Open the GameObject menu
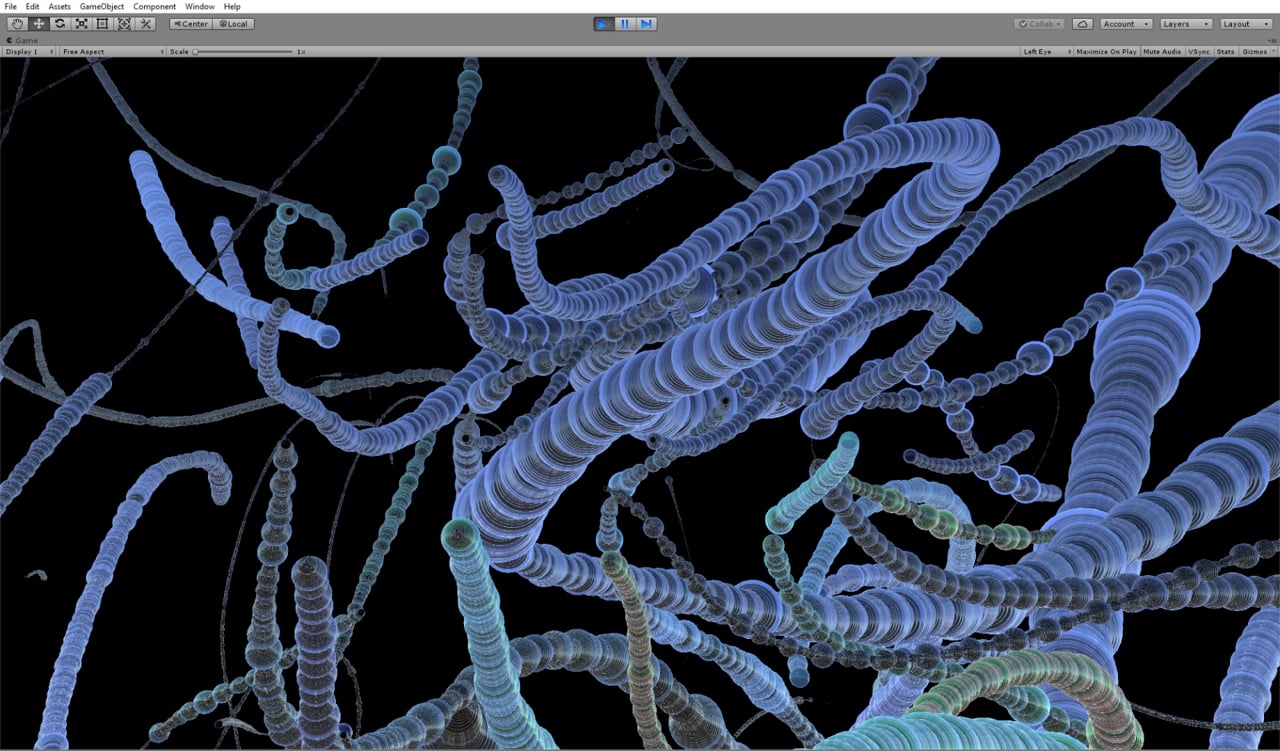 pos(102,6)
